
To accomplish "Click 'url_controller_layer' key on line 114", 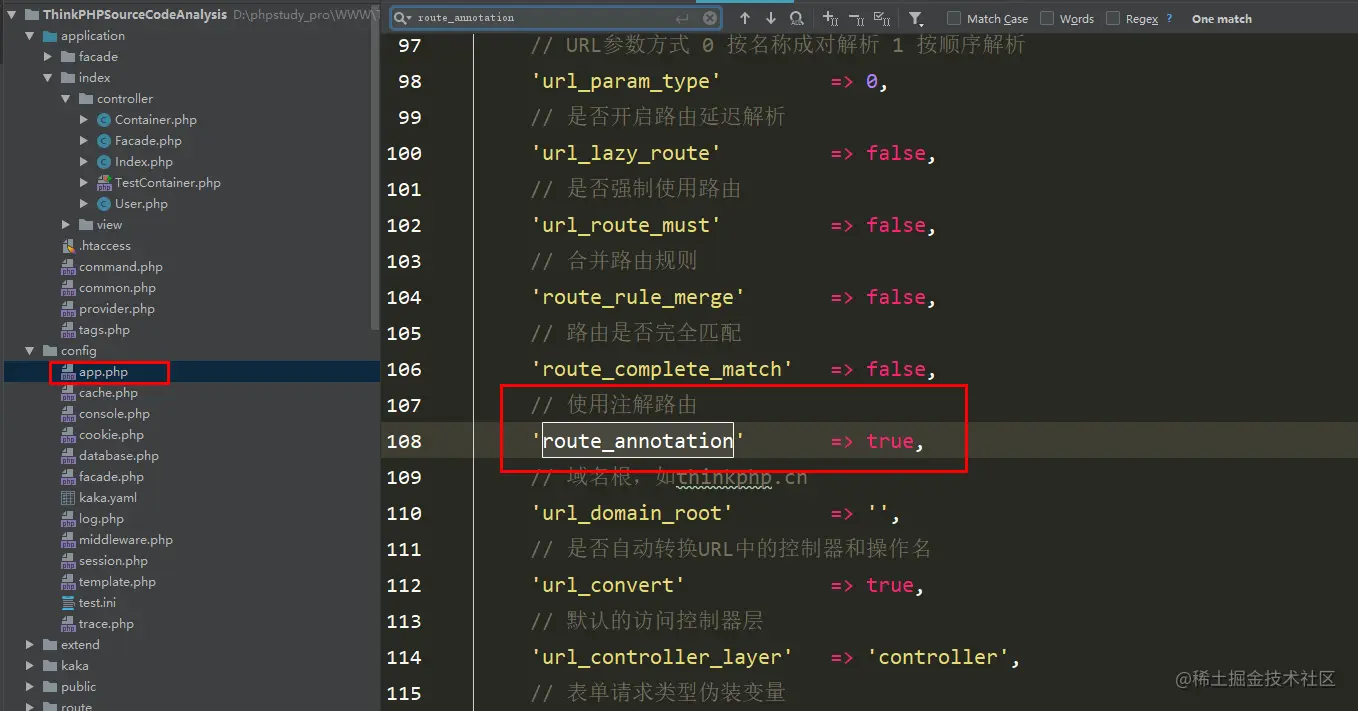I will click(x=662, y=657).
